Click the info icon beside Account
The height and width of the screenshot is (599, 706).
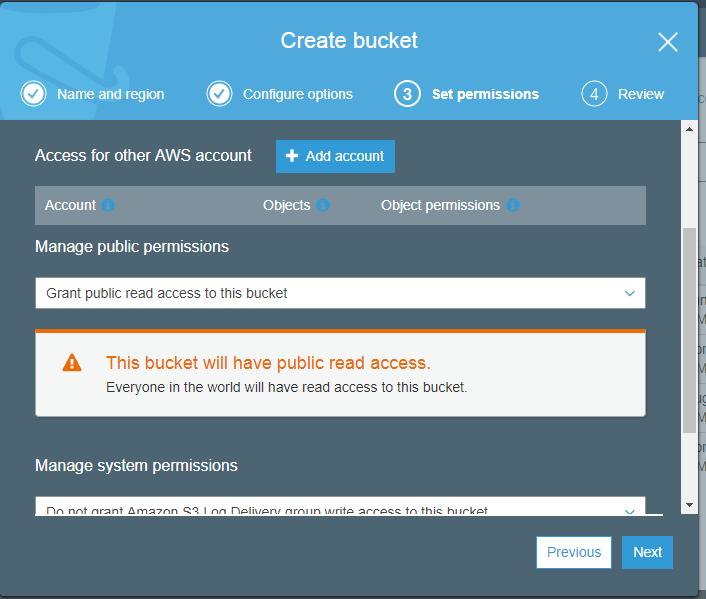(108, 205)
